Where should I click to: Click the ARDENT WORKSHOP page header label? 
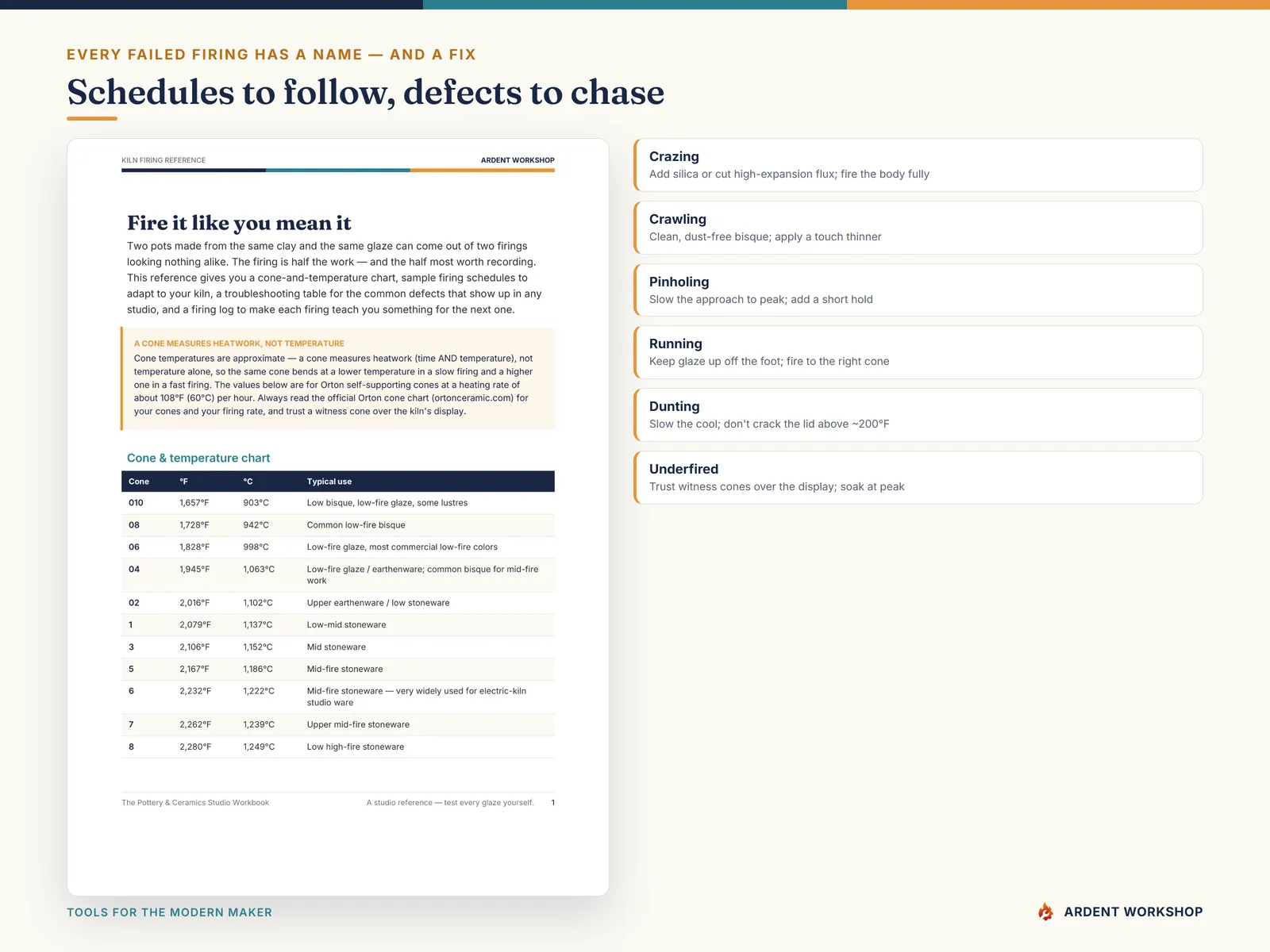pos(518,160)
